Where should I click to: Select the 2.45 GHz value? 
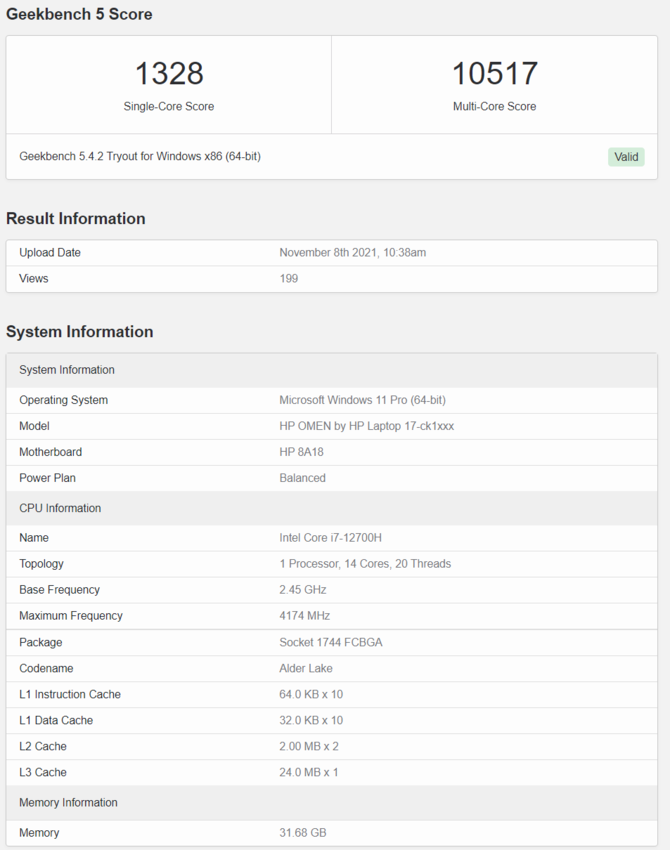[302, 590]
